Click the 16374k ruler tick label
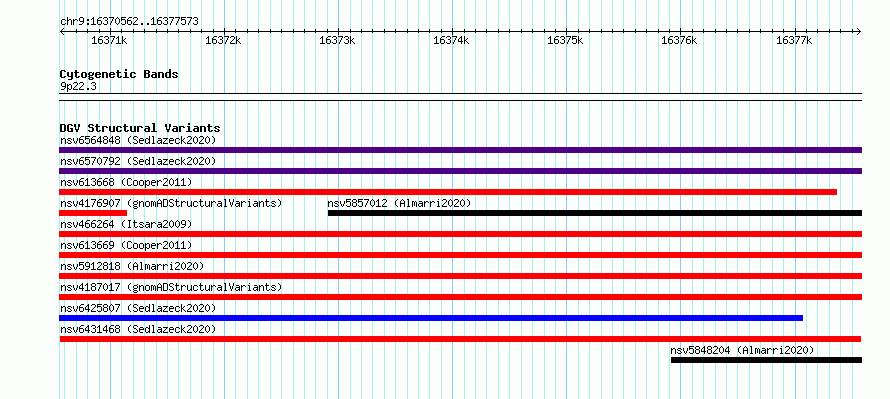The width and height of the screenshot is (890, 399). (451, 40)
